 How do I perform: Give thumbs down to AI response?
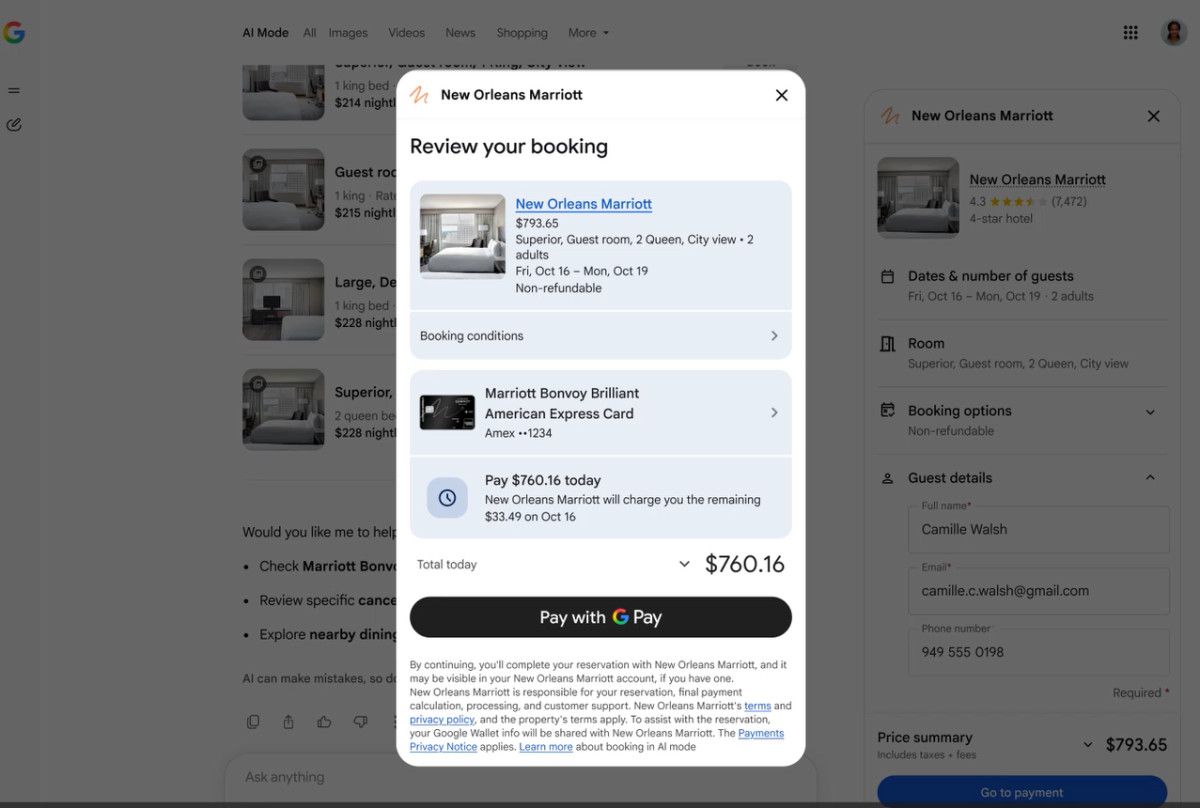(x=360, y=721)
